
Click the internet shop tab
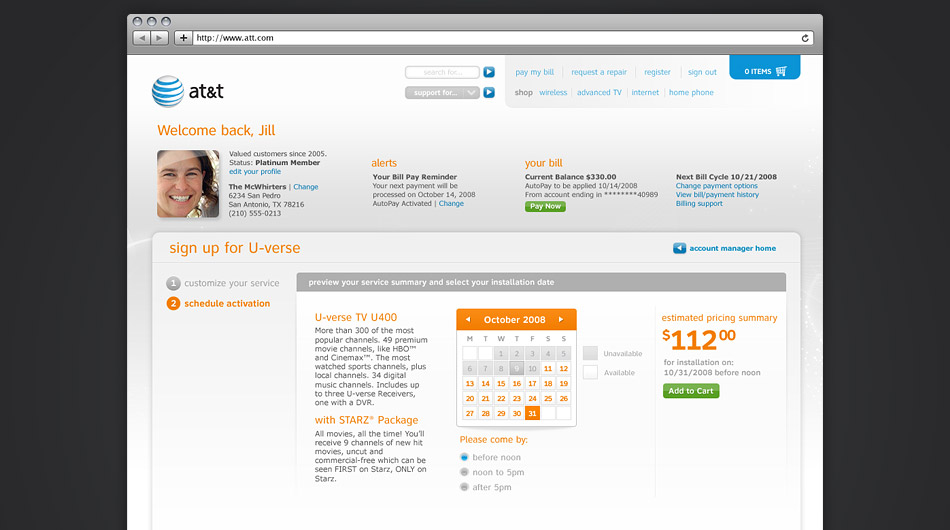pyautogui.click(x=645, y=93)
